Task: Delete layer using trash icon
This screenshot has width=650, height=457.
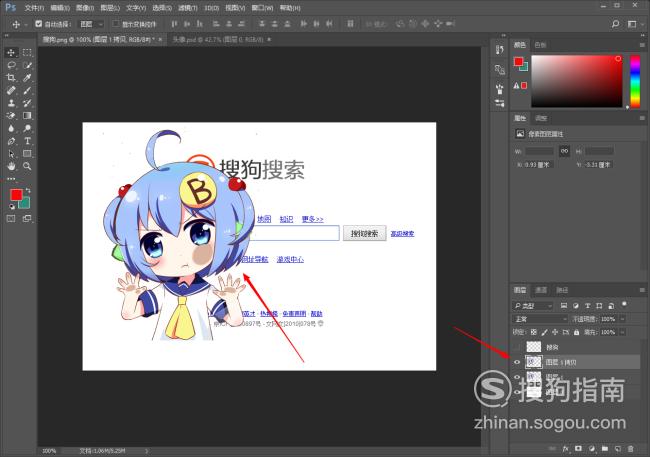Action: 631,449
